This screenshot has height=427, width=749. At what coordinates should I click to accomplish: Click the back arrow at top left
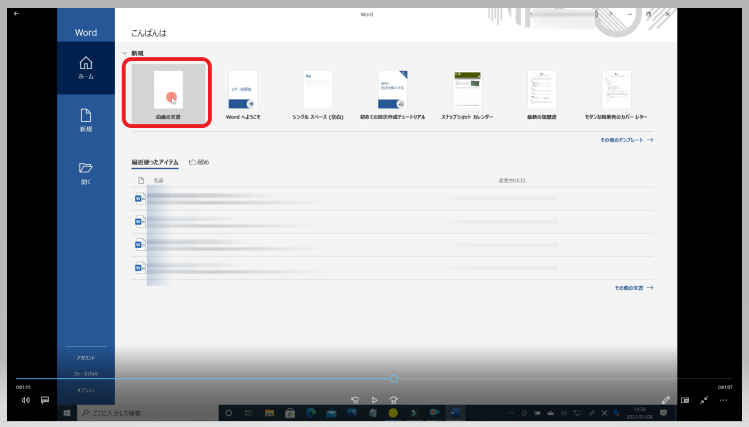(x=16, y=13)
